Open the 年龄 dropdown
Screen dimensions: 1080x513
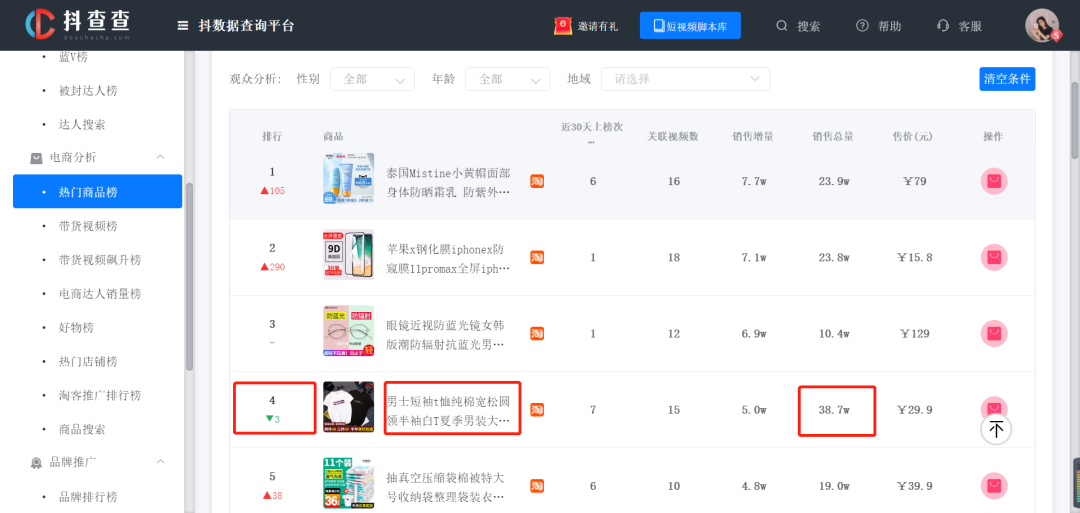pyautogui.click(x=507, y=79)
